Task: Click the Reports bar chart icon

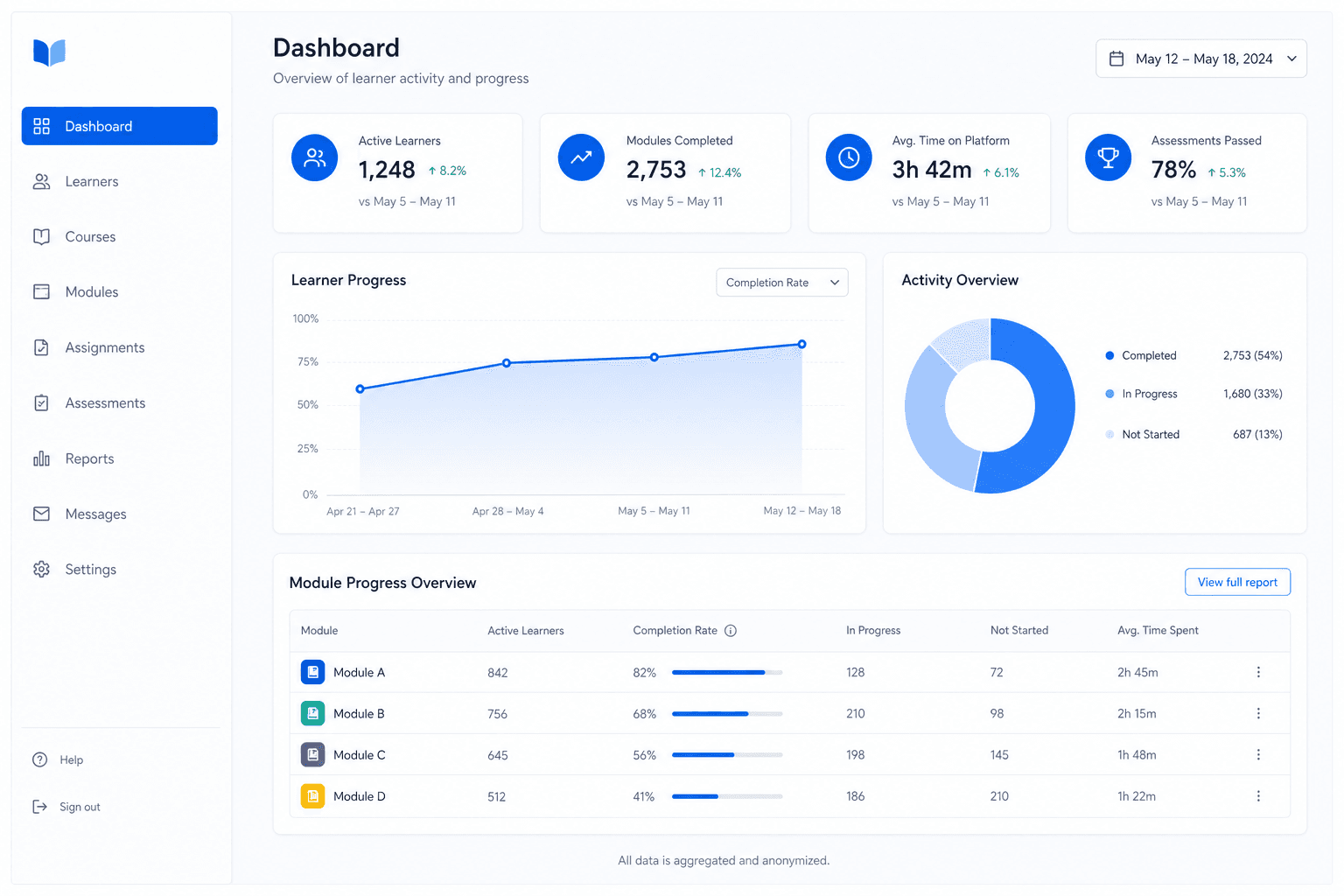Action: 41,458
